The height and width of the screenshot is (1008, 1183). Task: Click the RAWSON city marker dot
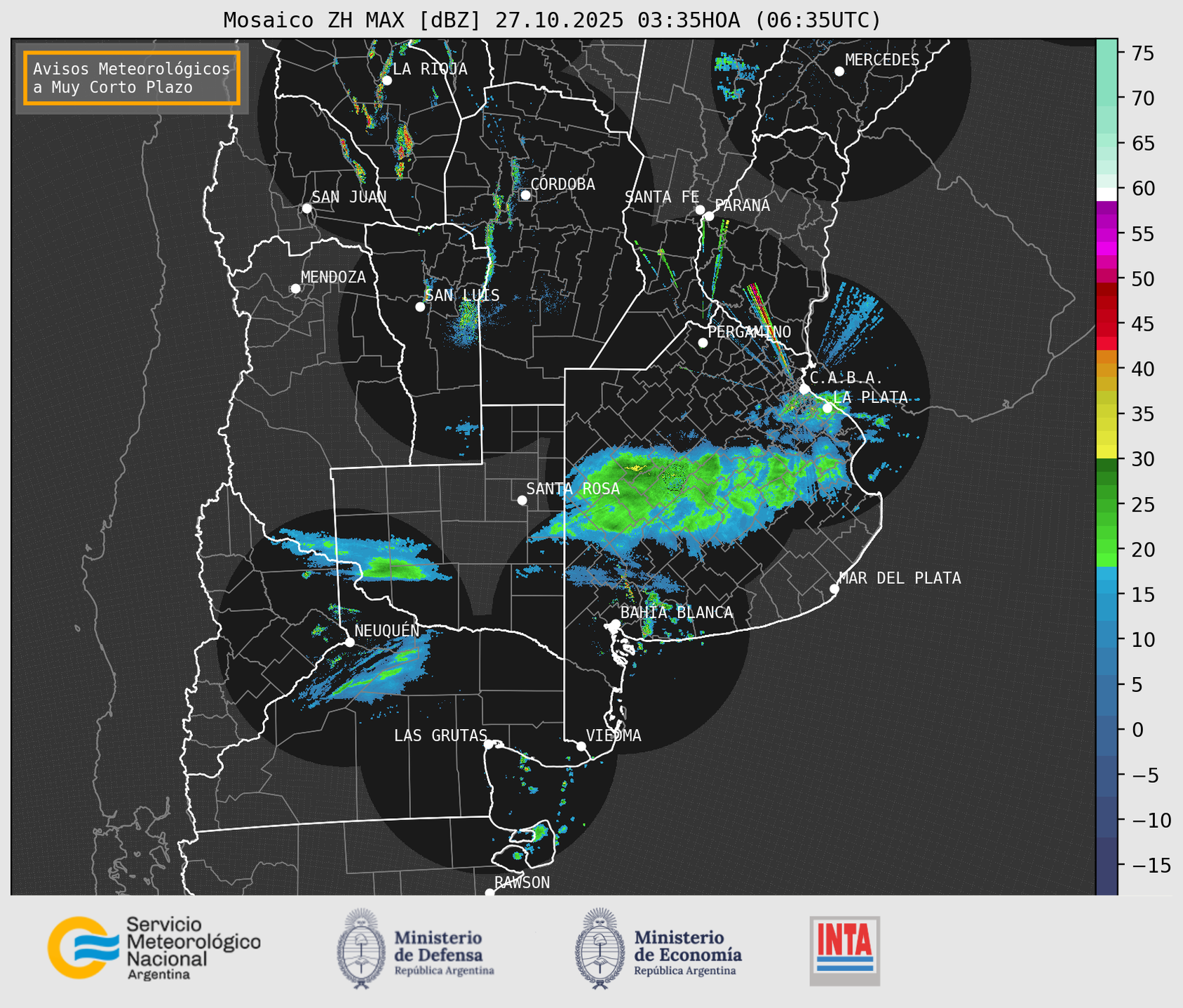[x=489, y=893]
